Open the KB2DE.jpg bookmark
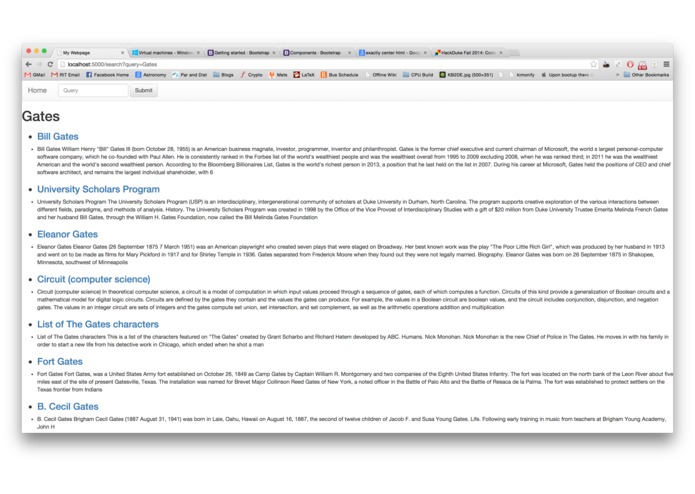Screen dimensions: 695x494 click(466, 75)
